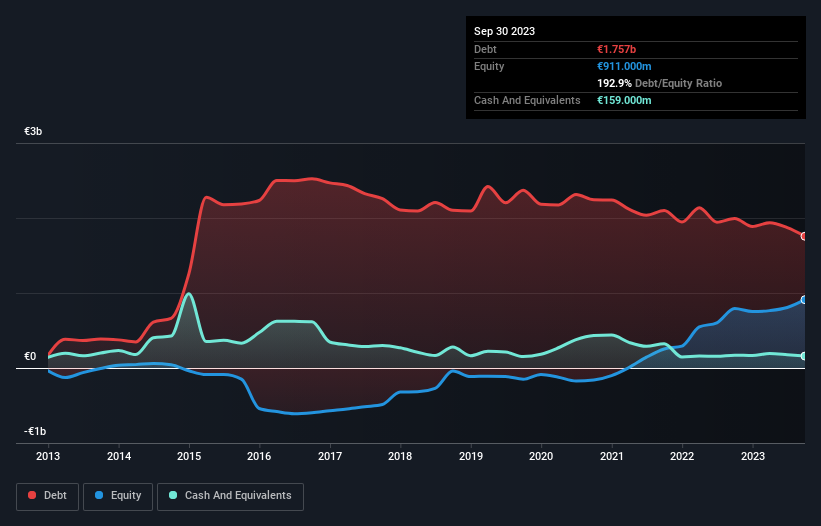Click the 192.9% Debt/Equity Ratio text
The image size is (821, 526).
tap(659, 83)
